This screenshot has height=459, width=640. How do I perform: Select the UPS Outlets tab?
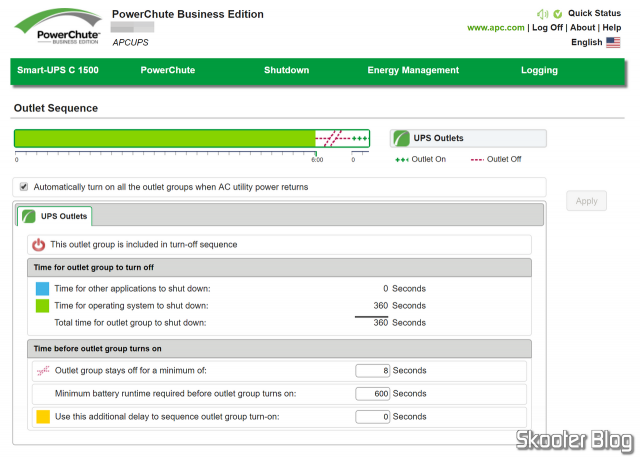tap(55, 216)
